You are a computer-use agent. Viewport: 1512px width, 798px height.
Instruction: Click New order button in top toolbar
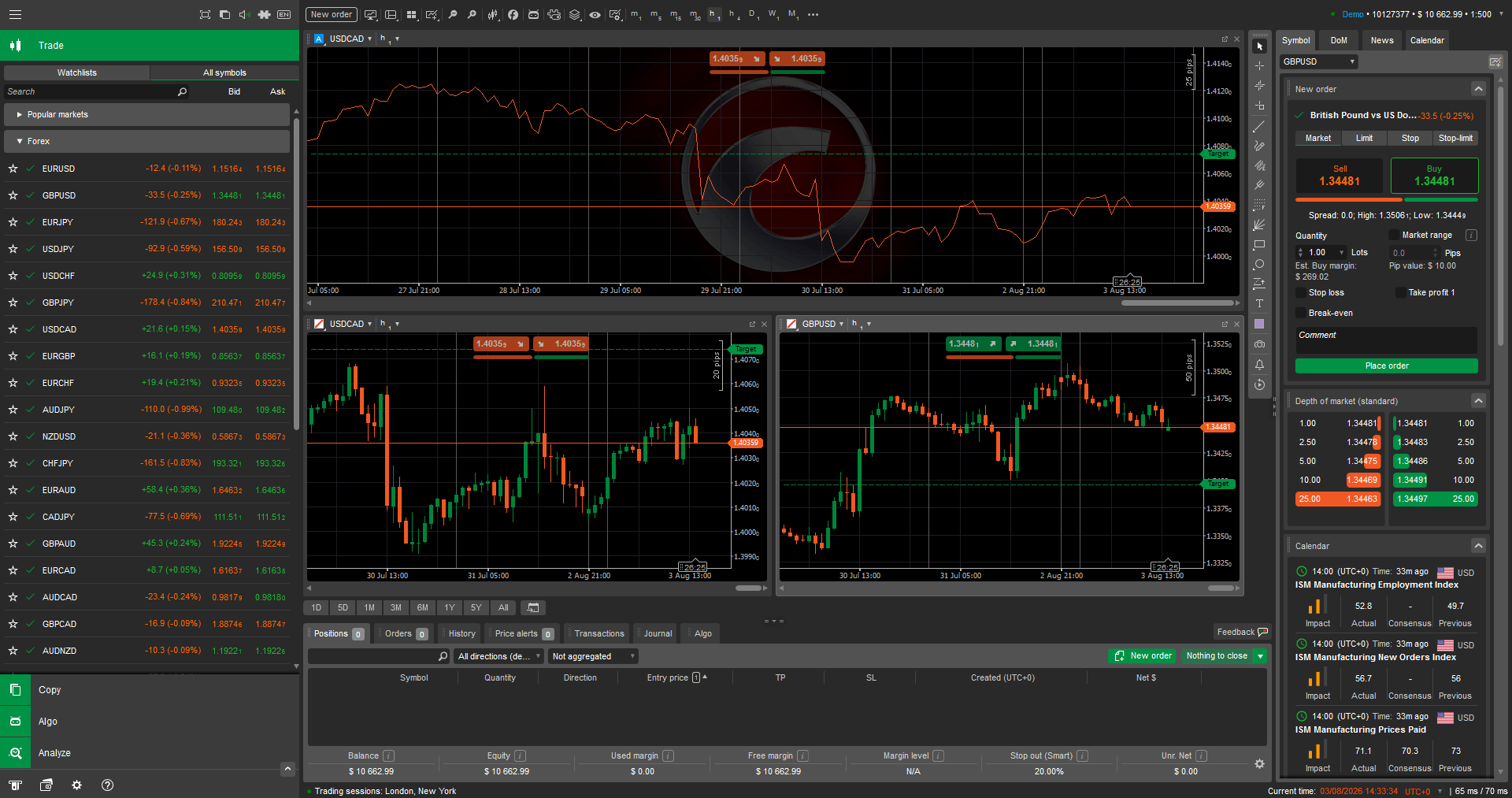point(331,14)
